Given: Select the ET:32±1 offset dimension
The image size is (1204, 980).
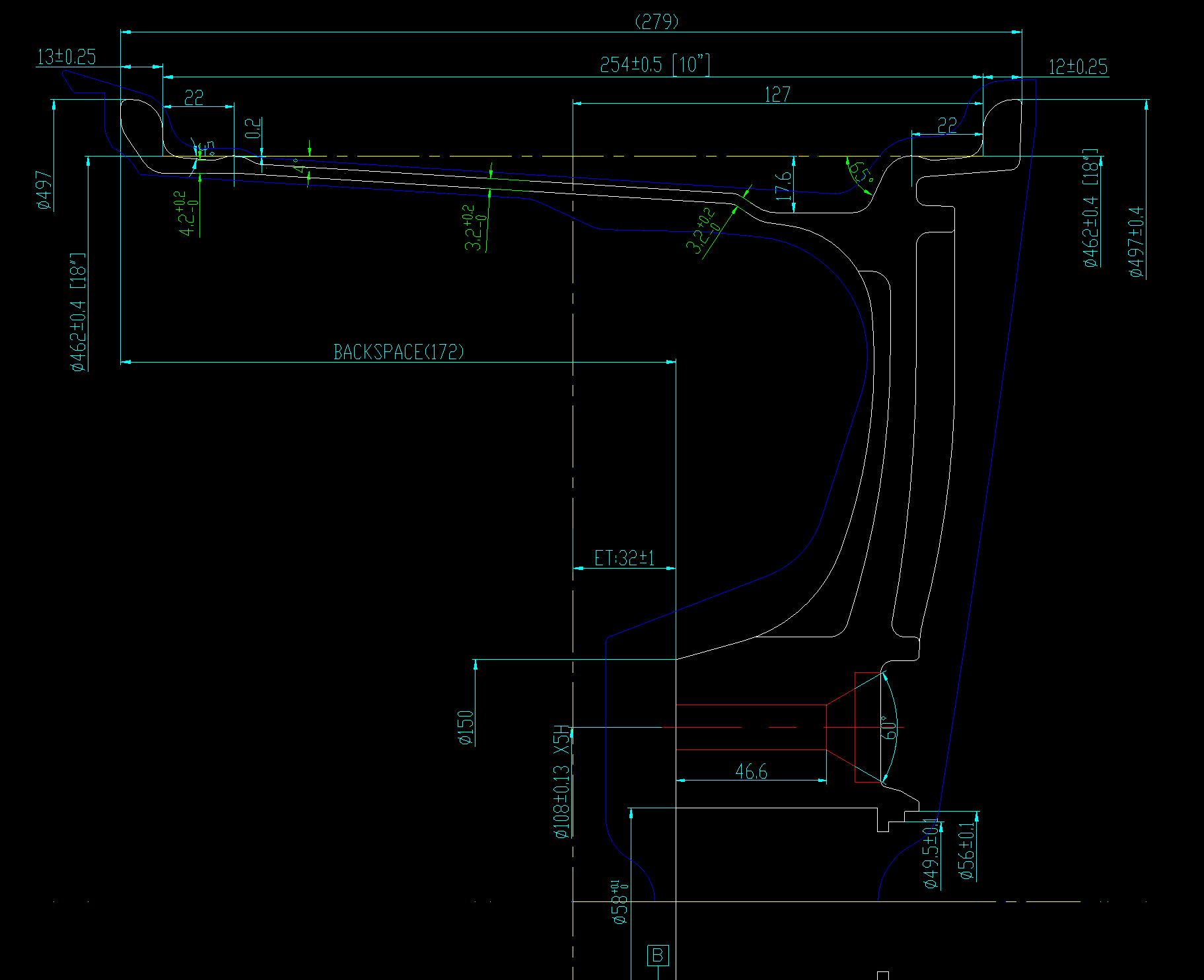Looking at the screenshot, I should pyautogui.click(x=624, y=559).
